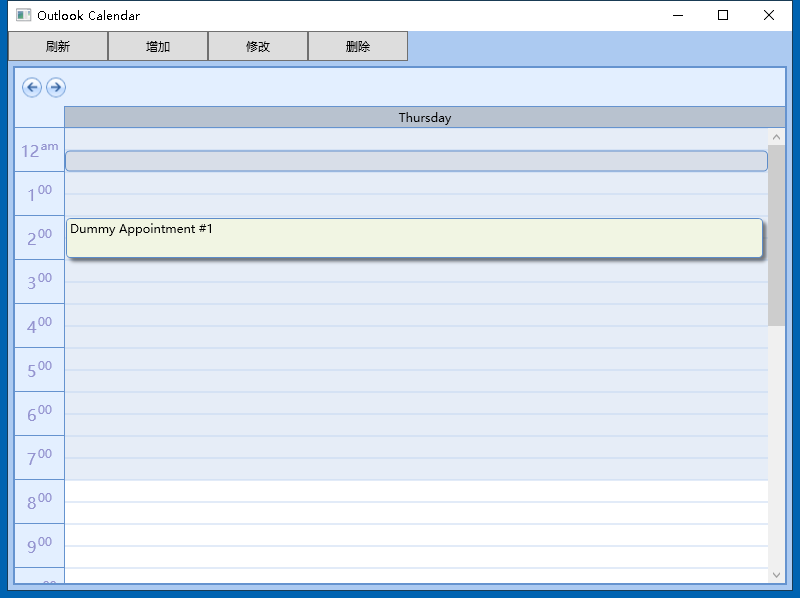The height and width of the screenshot is (598, 800).
Task: Select the empty appointment at 12:30 am
Action: (416, 161)
